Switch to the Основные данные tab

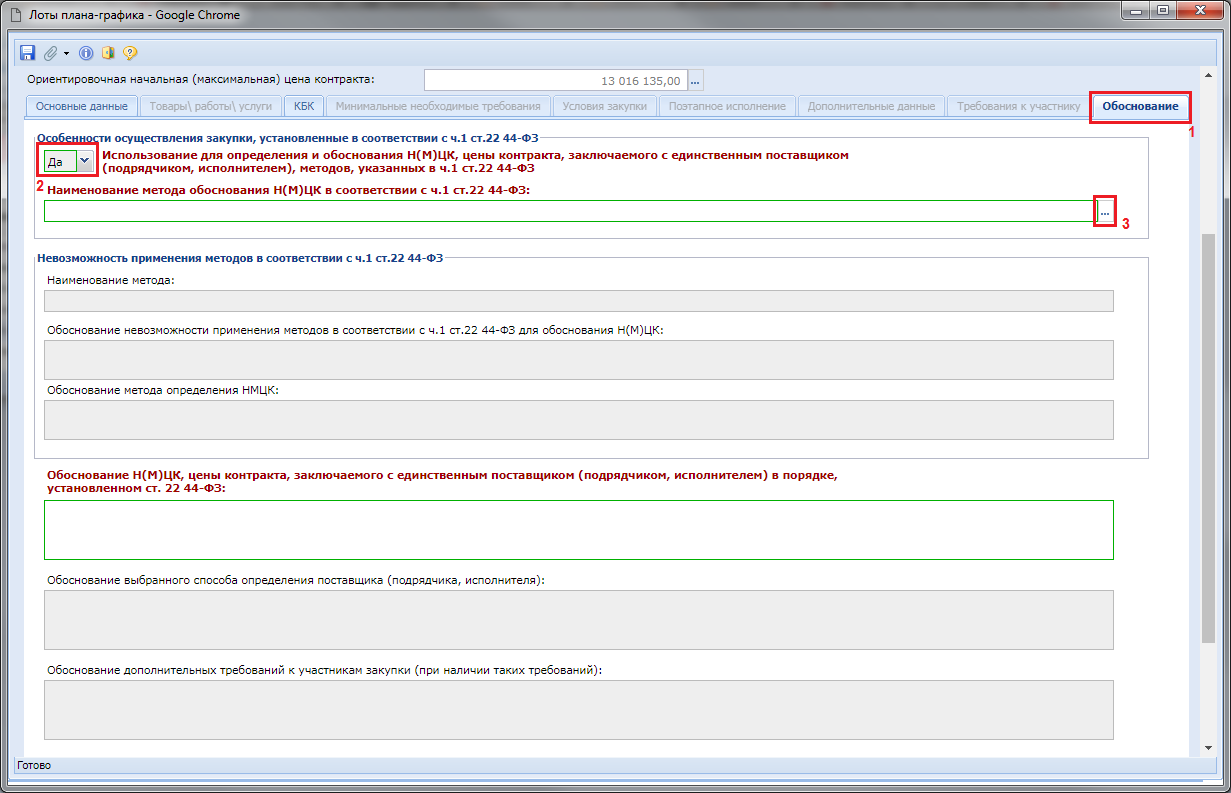81,106
